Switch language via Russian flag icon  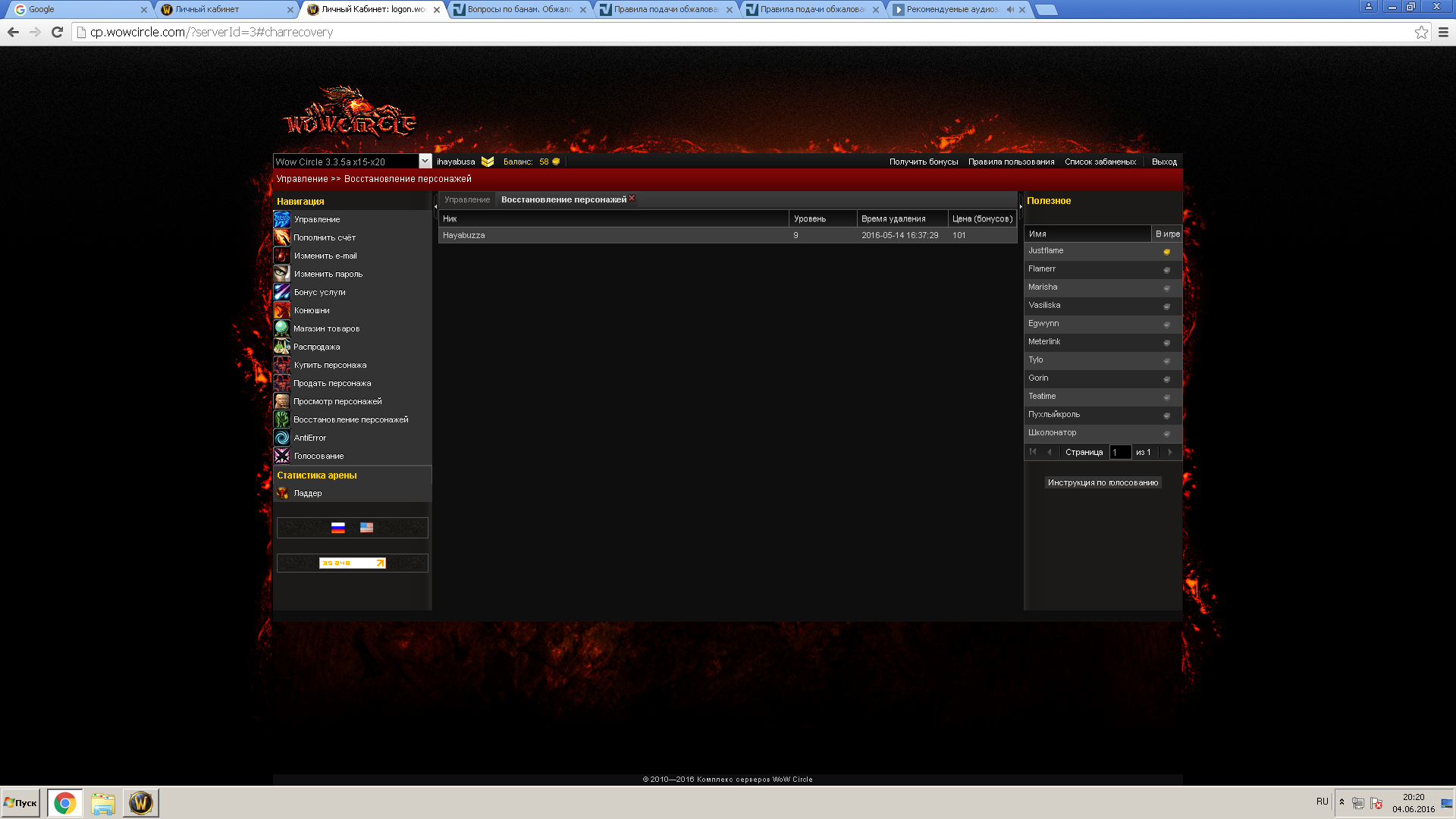(338, 528)
